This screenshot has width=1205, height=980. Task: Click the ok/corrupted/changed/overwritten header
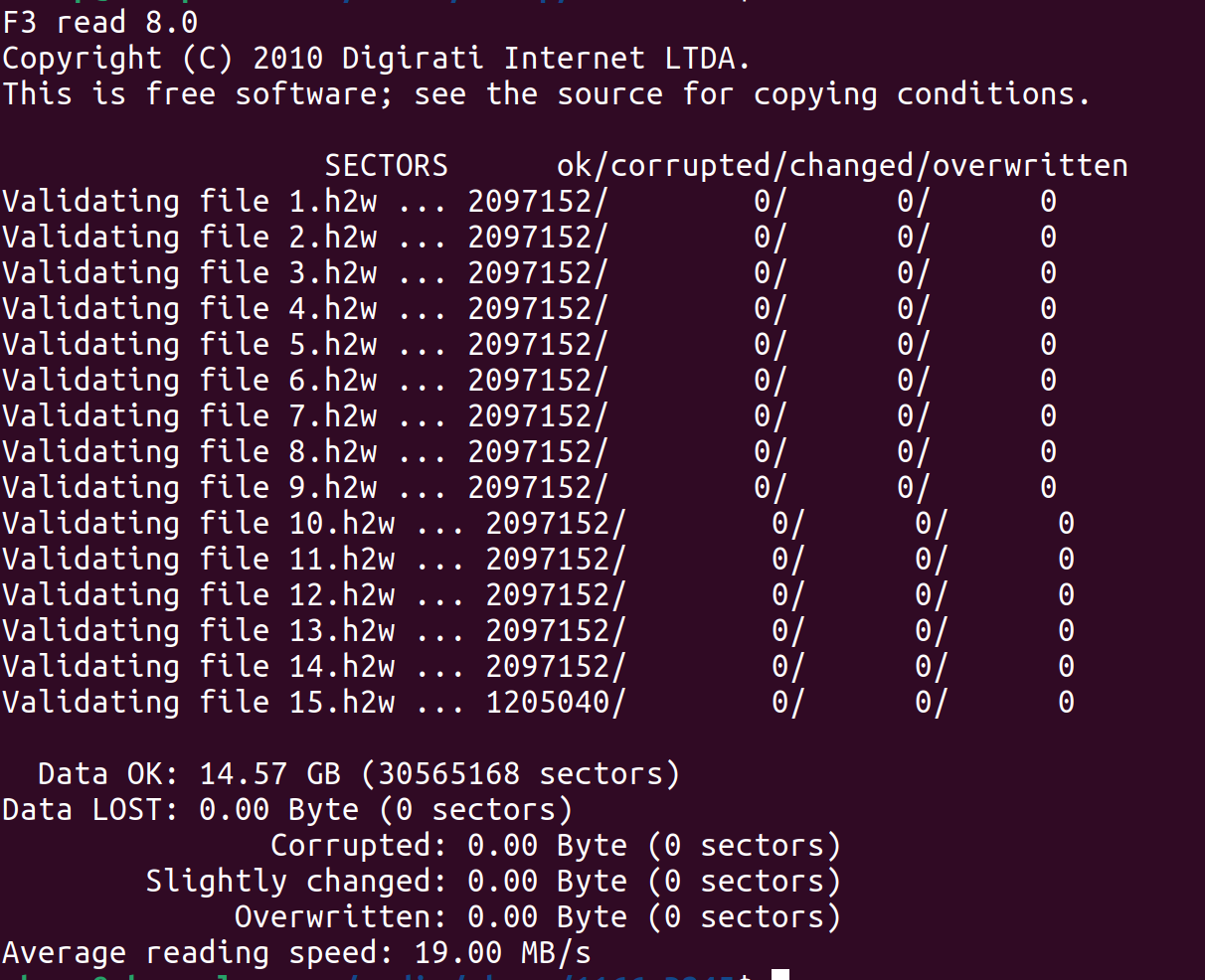pos(842,165)
